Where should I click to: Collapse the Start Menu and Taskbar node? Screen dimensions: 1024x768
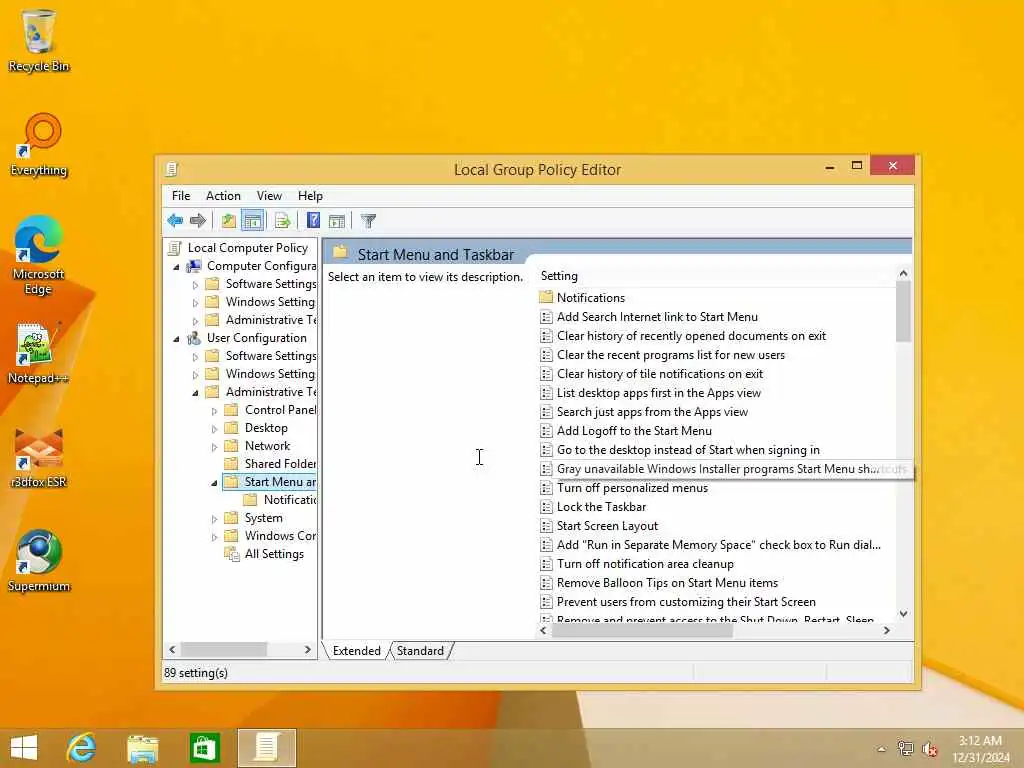pos(214,483)
